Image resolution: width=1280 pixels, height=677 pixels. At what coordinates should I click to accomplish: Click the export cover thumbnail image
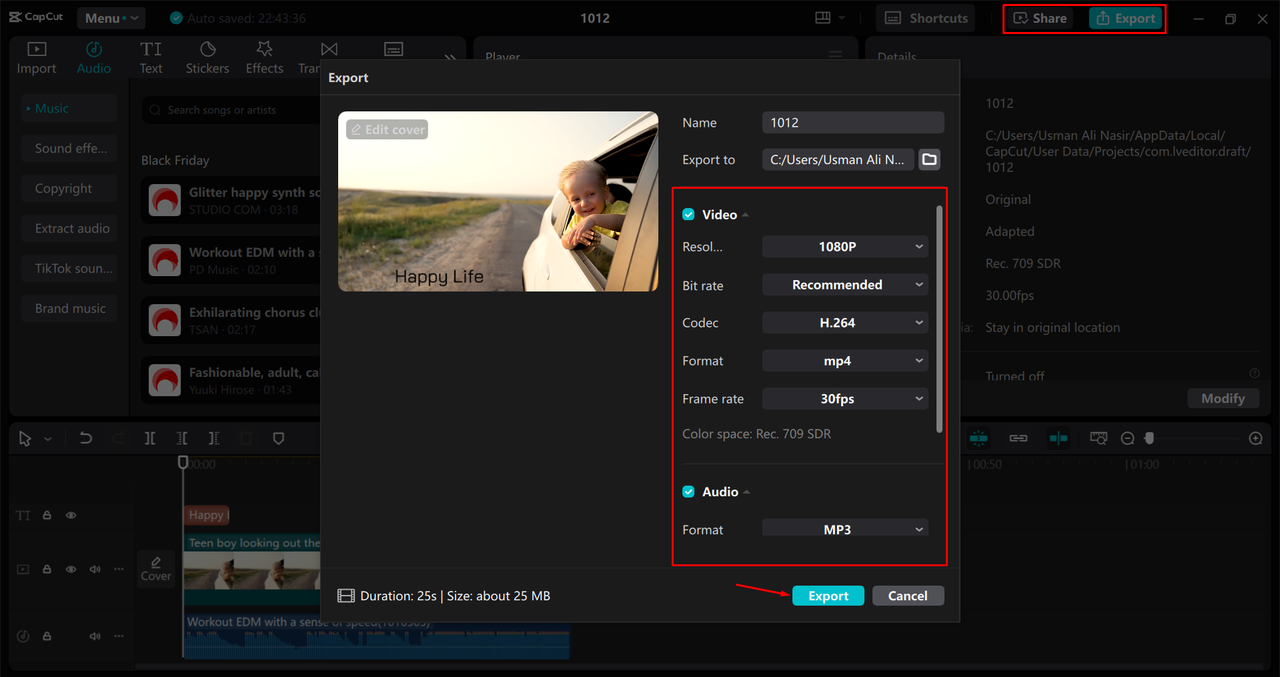[498, 201]
